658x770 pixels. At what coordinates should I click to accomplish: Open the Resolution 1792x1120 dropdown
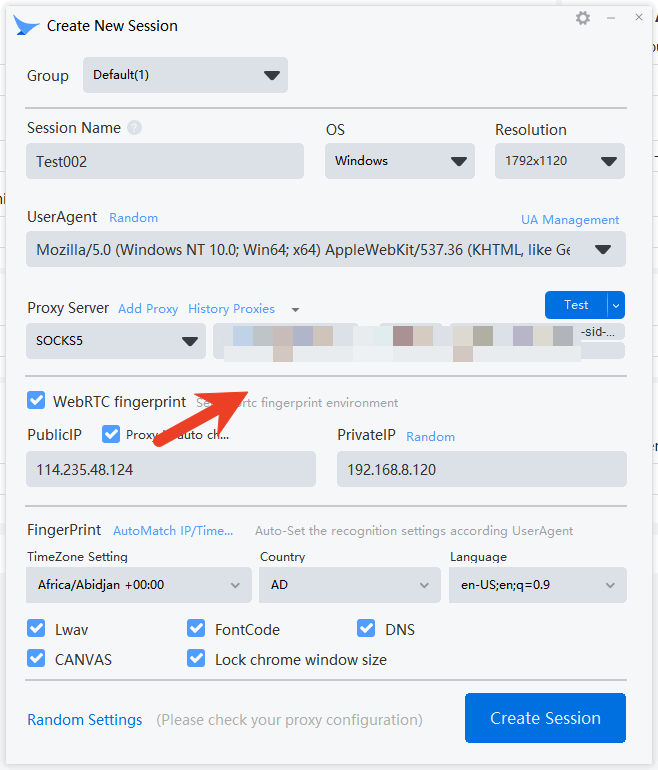tap(559, 161)
